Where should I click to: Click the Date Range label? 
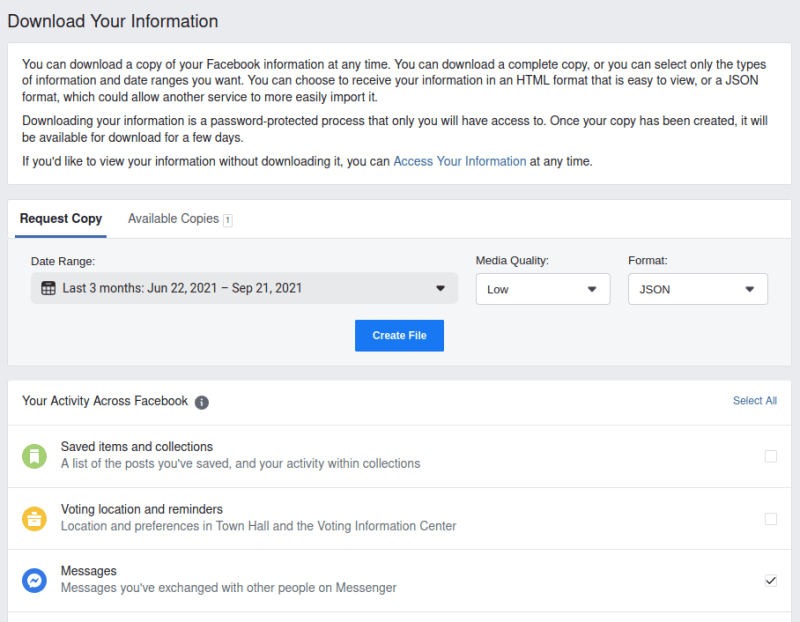pos(63,261)
